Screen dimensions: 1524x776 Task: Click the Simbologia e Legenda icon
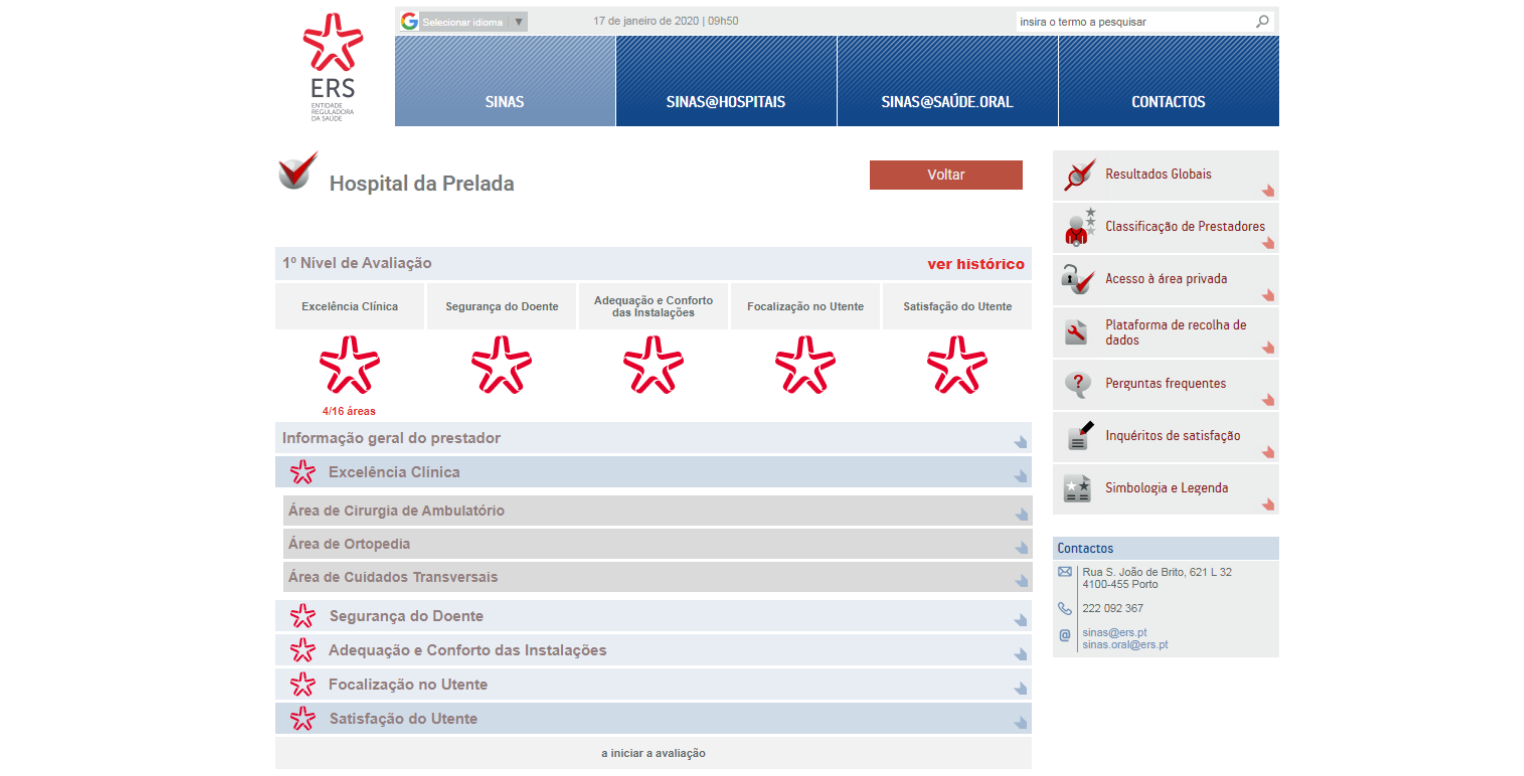pos(1077,489)
